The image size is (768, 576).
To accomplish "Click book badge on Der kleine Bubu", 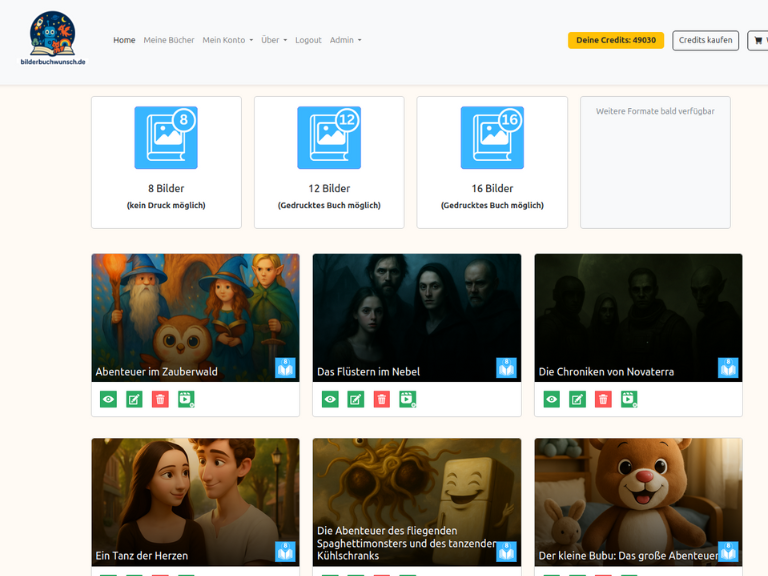I will [728, 552].
